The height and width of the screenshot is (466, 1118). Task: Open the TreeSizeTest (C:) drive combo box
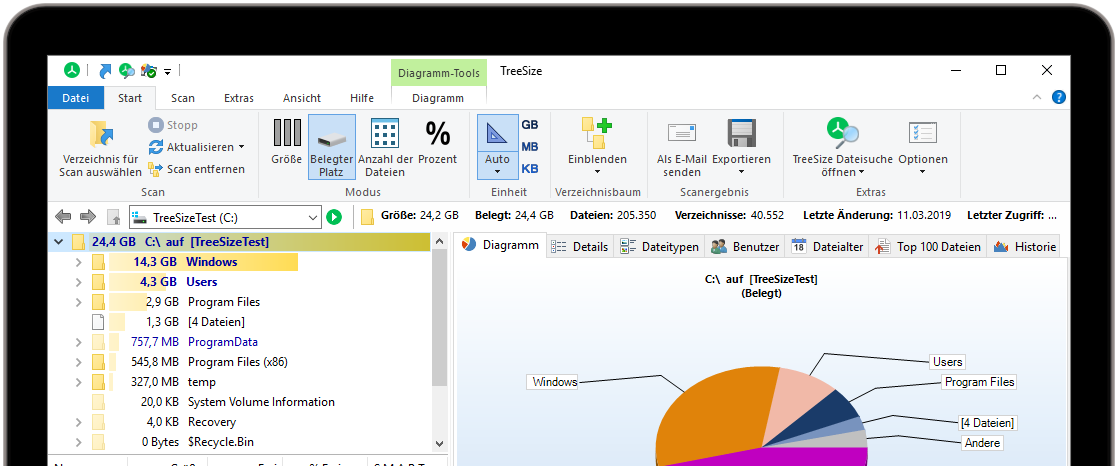pos(225,217)
